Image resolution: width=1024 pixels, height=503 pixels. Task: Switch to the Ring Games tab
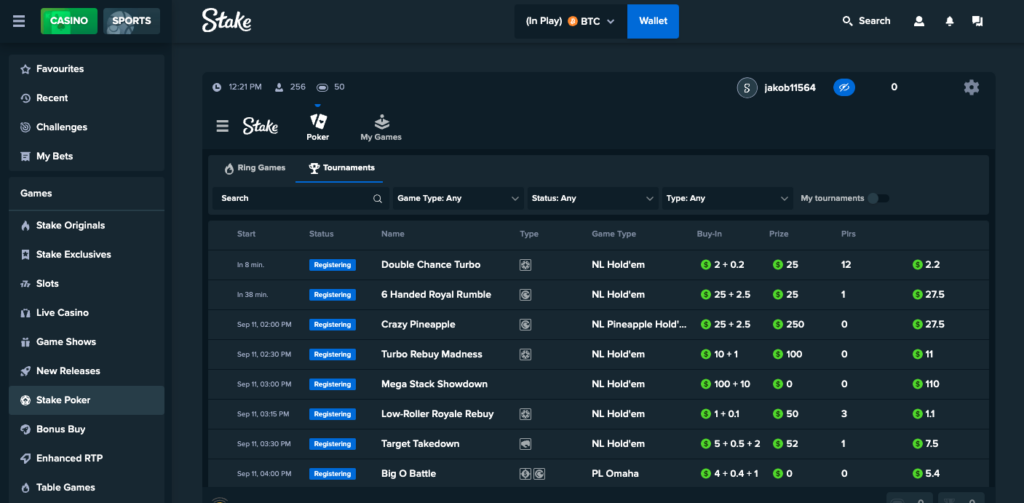(255, 168)
